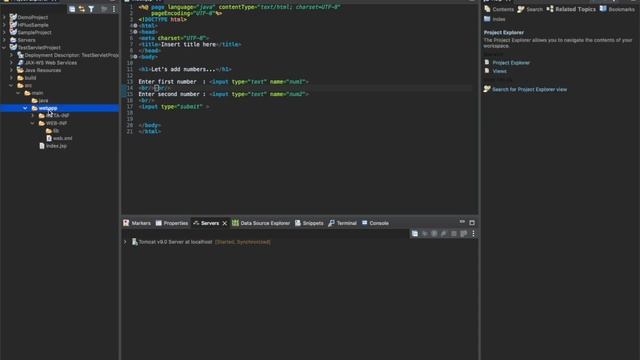The width and height of the screenshot is (640, 360).
Task: Toggle Link with Editor in Project Explorer
Action: (x=82, y=9)
